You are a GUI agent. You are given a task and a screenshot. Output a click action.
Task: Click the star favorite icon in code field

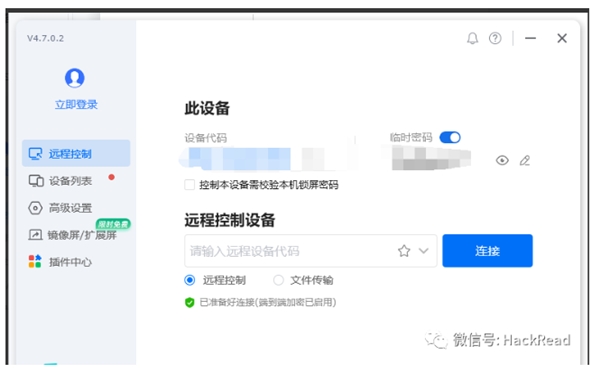pyautogui.click(x=404, y=251)
